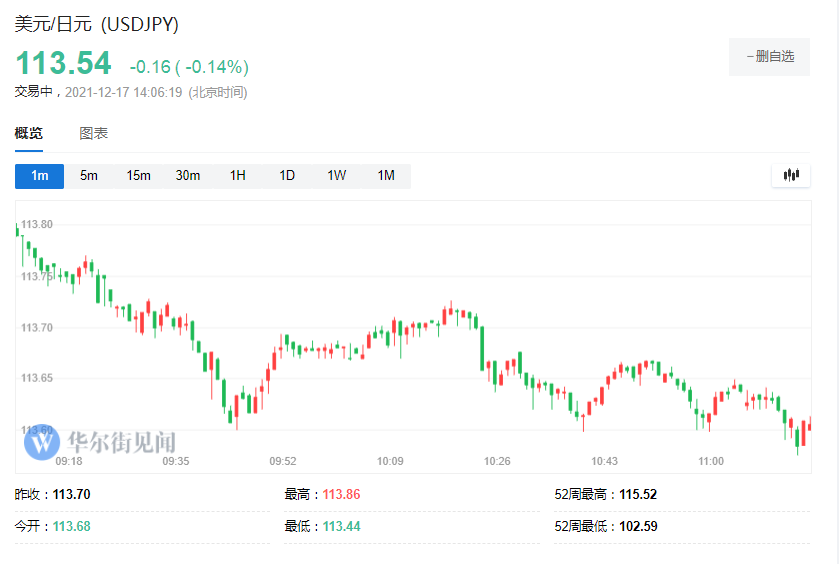Select the 1M monthly interval

pos(386,176)
